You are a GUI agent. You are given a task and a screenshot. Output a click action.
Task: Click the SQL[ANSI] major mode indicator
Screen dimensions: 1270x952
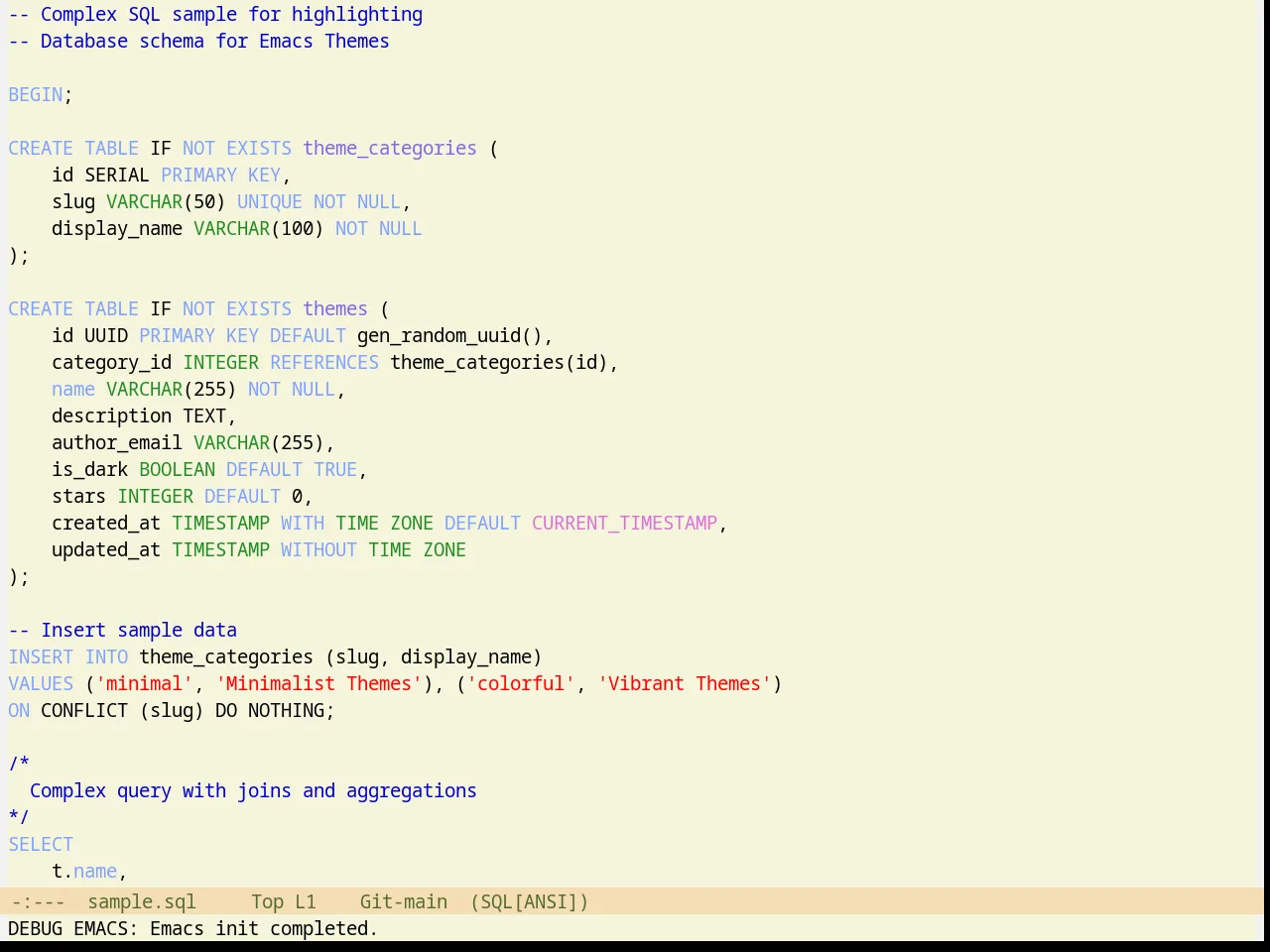[530, 901]
